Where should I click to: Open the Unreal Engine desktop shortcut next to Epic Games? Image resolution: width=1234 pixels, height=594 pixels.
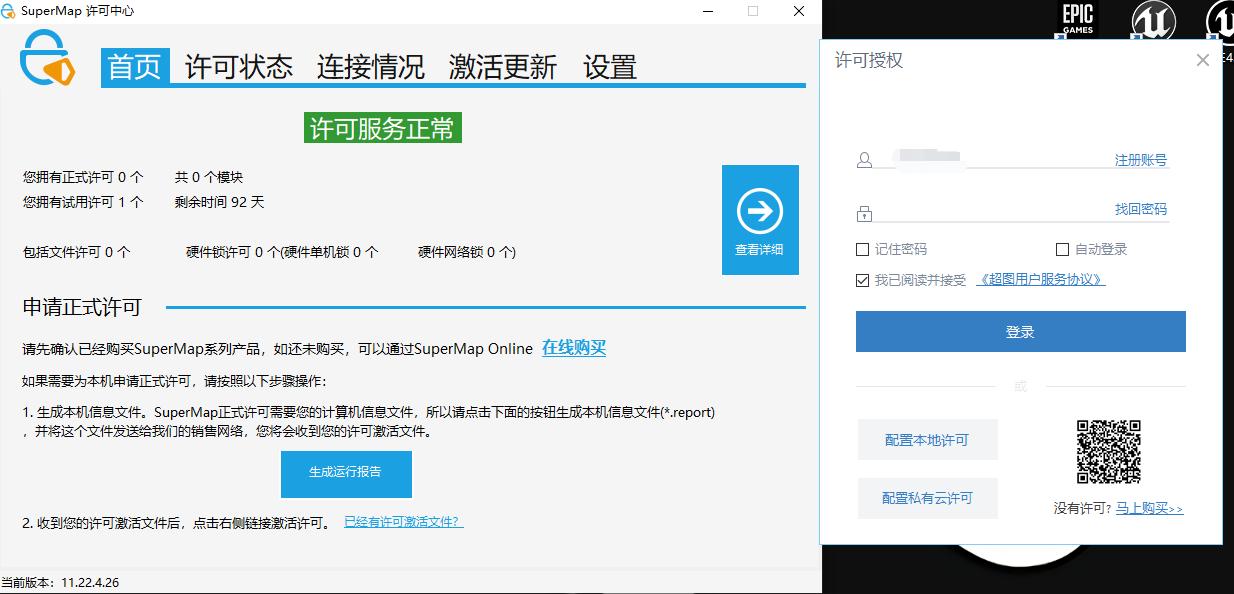coord(1153,20)
